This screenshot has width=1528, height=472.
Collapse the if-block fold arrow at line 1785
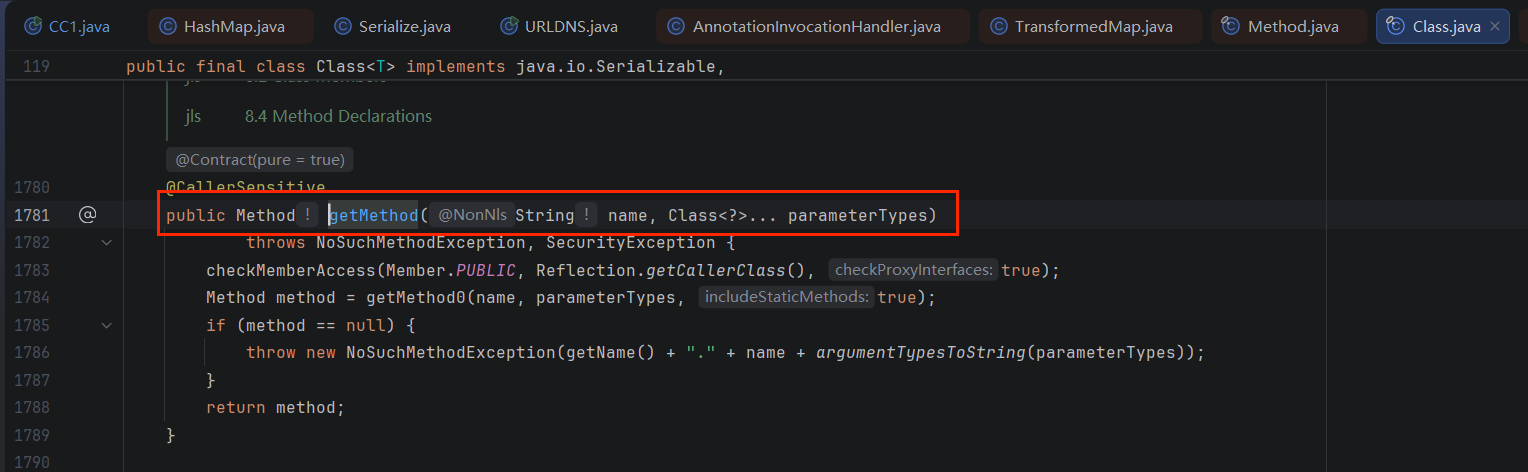click(x=106, y=325)
